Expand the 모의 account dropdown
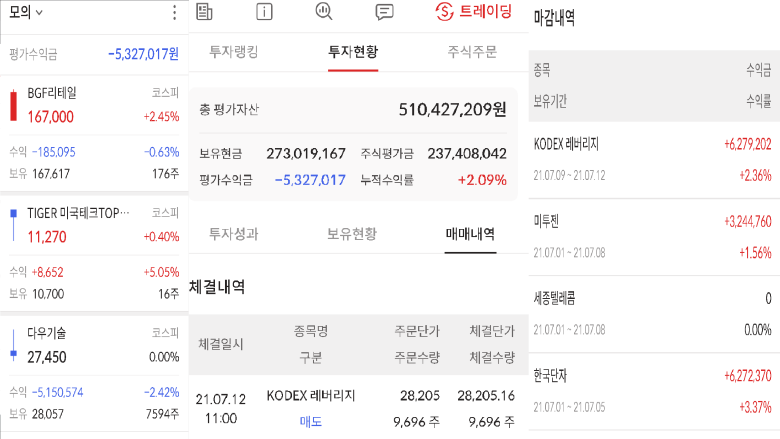Screen dimensions: 780x439 click(x=26, y=12)
